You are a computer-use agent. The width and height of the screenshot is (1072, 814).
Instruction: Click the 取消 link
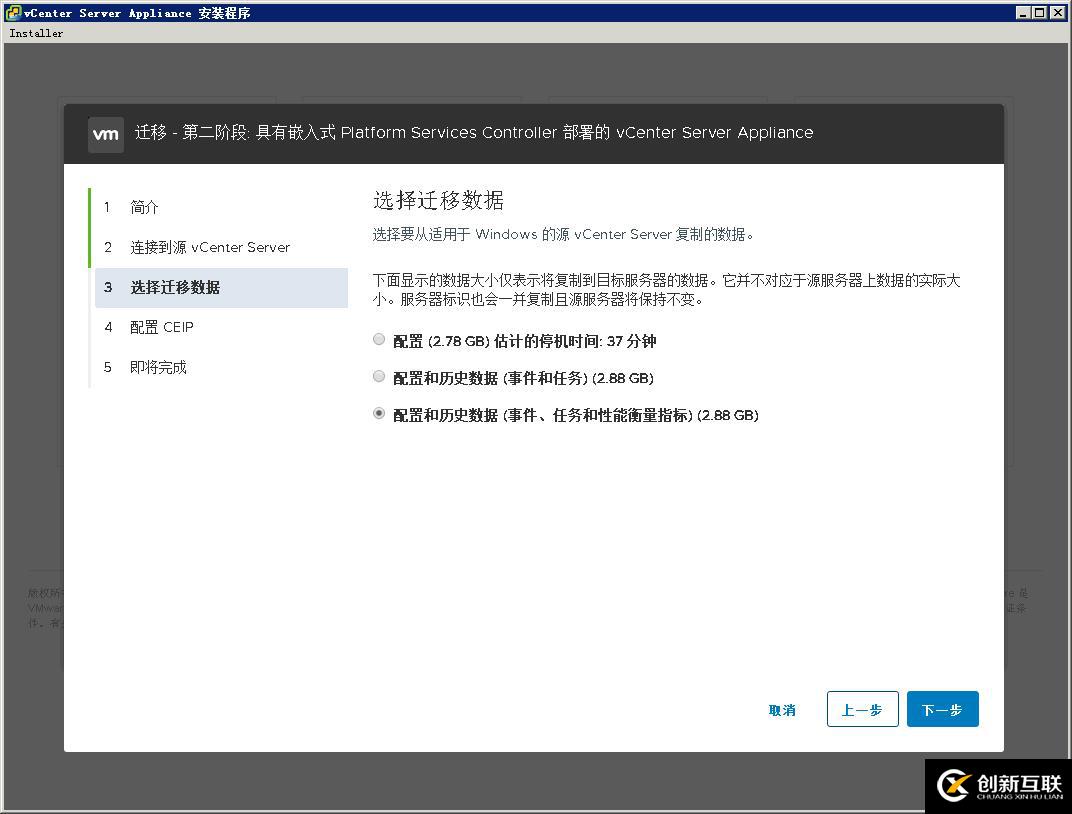(782, 710)
